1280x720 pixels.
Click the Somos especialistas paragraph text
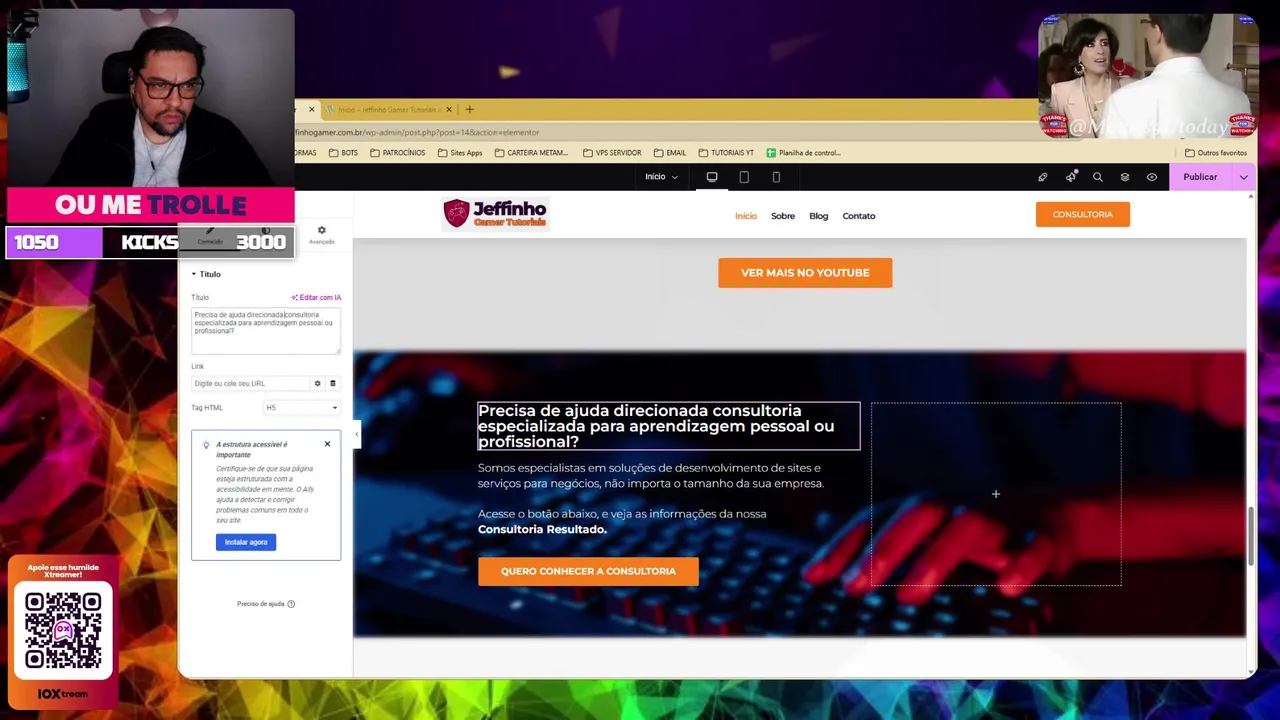pyautogui.click(x=651, y=476)
